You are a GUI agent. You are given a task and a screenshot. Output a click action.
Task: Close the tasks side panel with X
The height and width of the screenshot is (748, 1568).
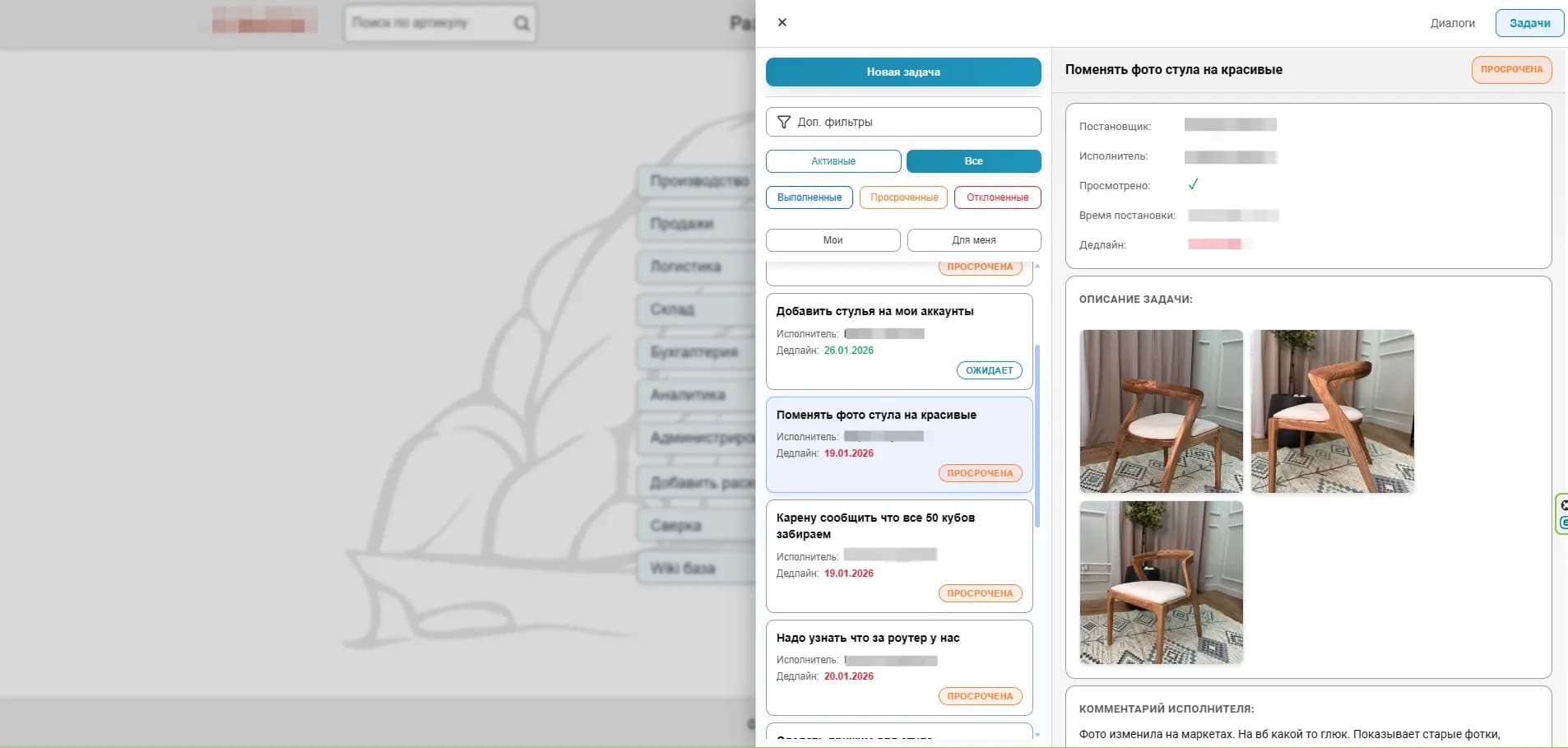(x=782, y=22)
